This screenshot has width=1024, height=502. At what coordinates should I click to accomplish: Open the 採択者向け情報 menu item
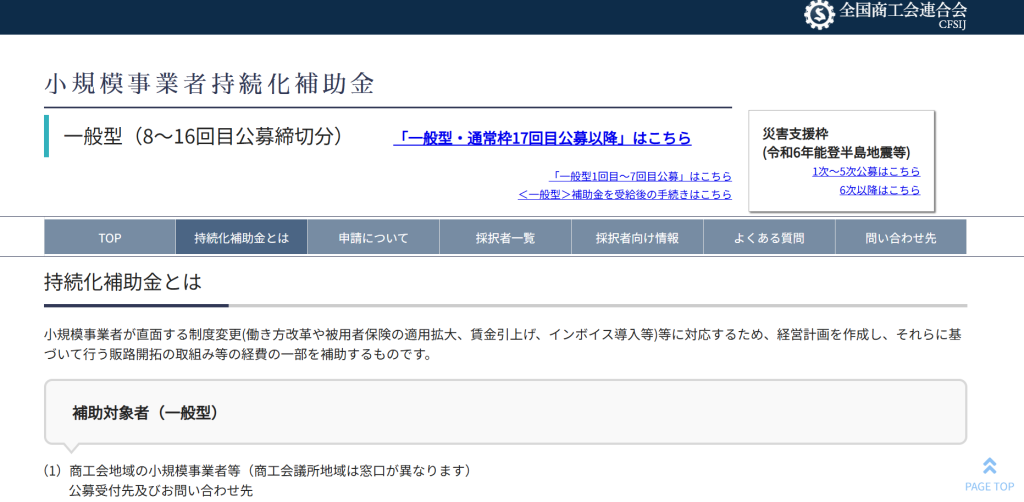637,238
